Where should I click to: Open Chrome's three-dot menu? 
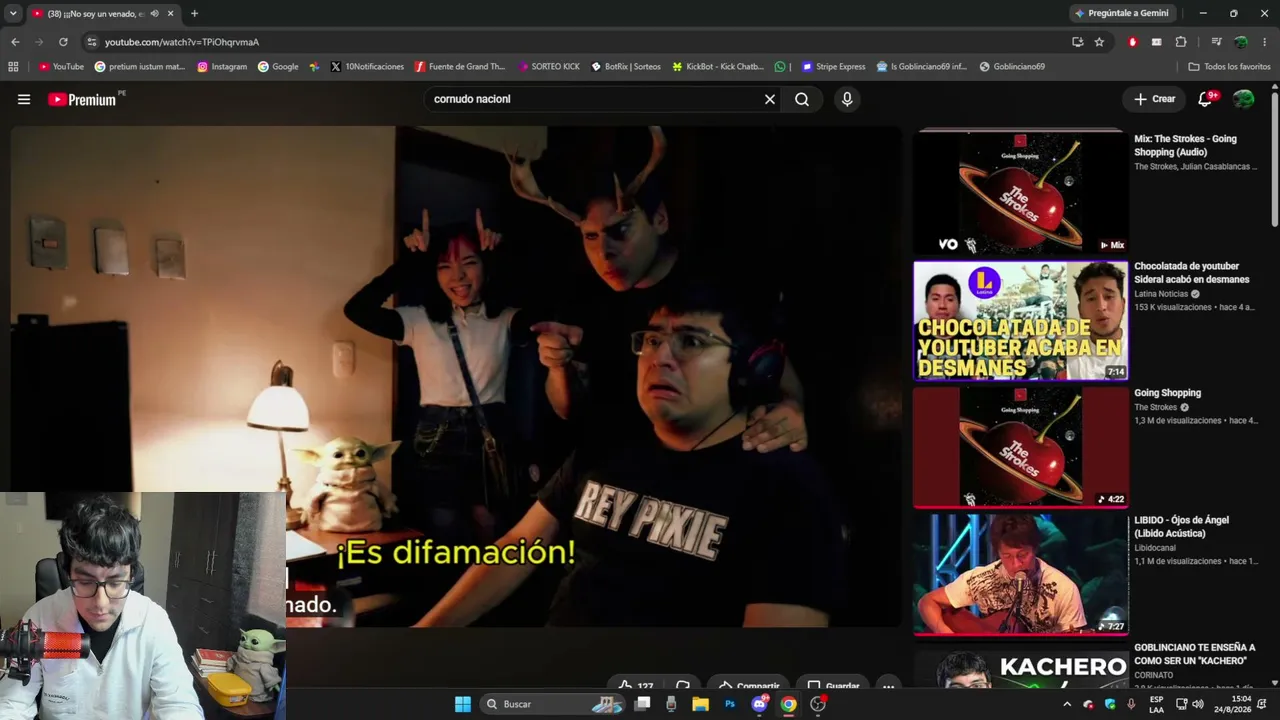click(1265, 42)
